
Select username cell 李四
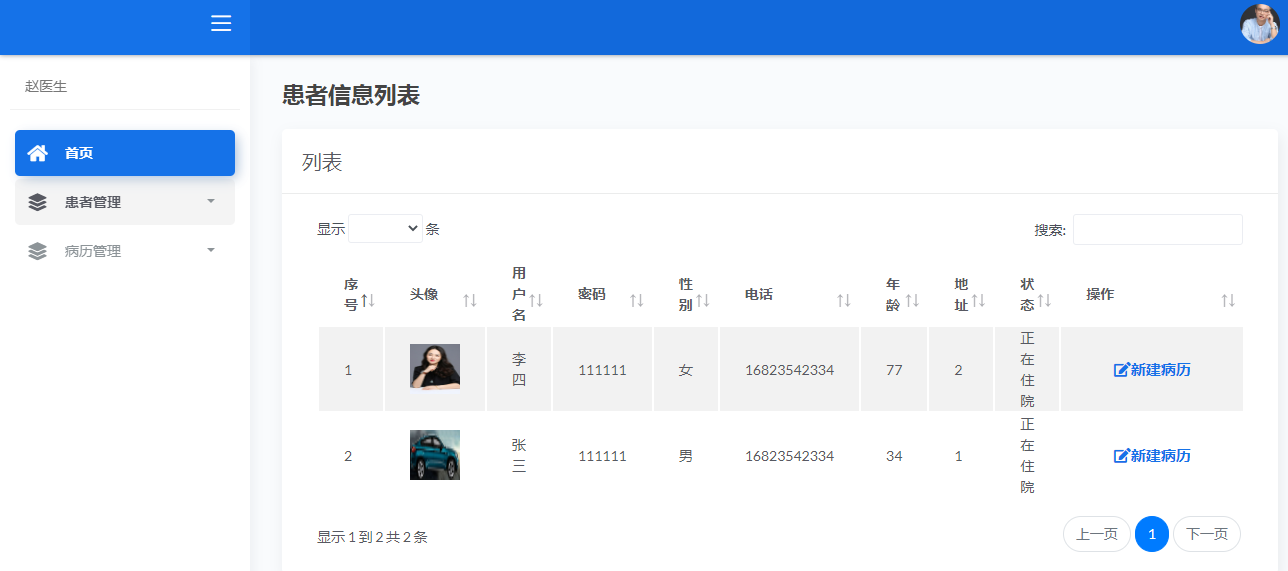click(x=519, y=370)
